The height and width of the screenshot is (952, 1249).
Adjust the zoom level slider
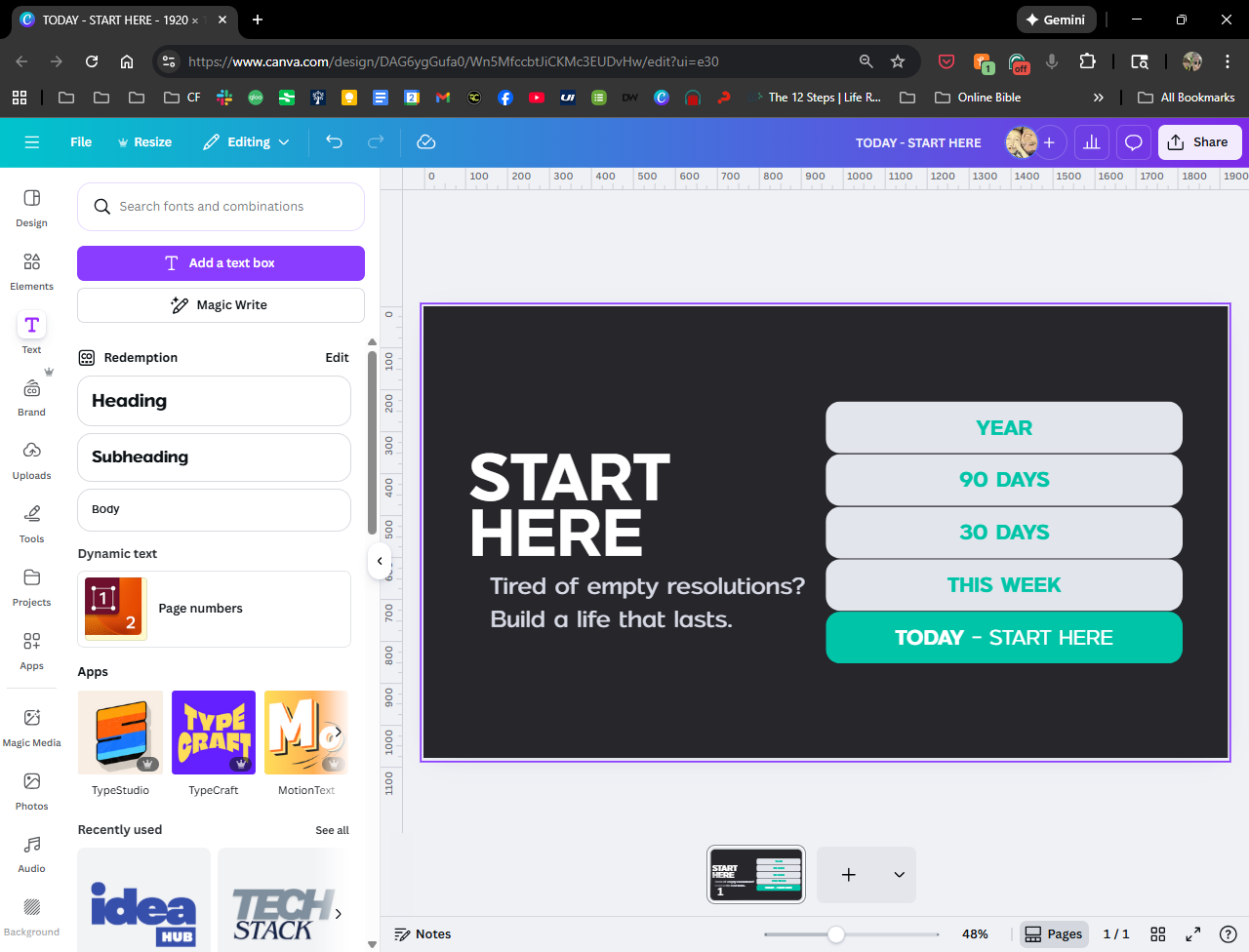836,934
